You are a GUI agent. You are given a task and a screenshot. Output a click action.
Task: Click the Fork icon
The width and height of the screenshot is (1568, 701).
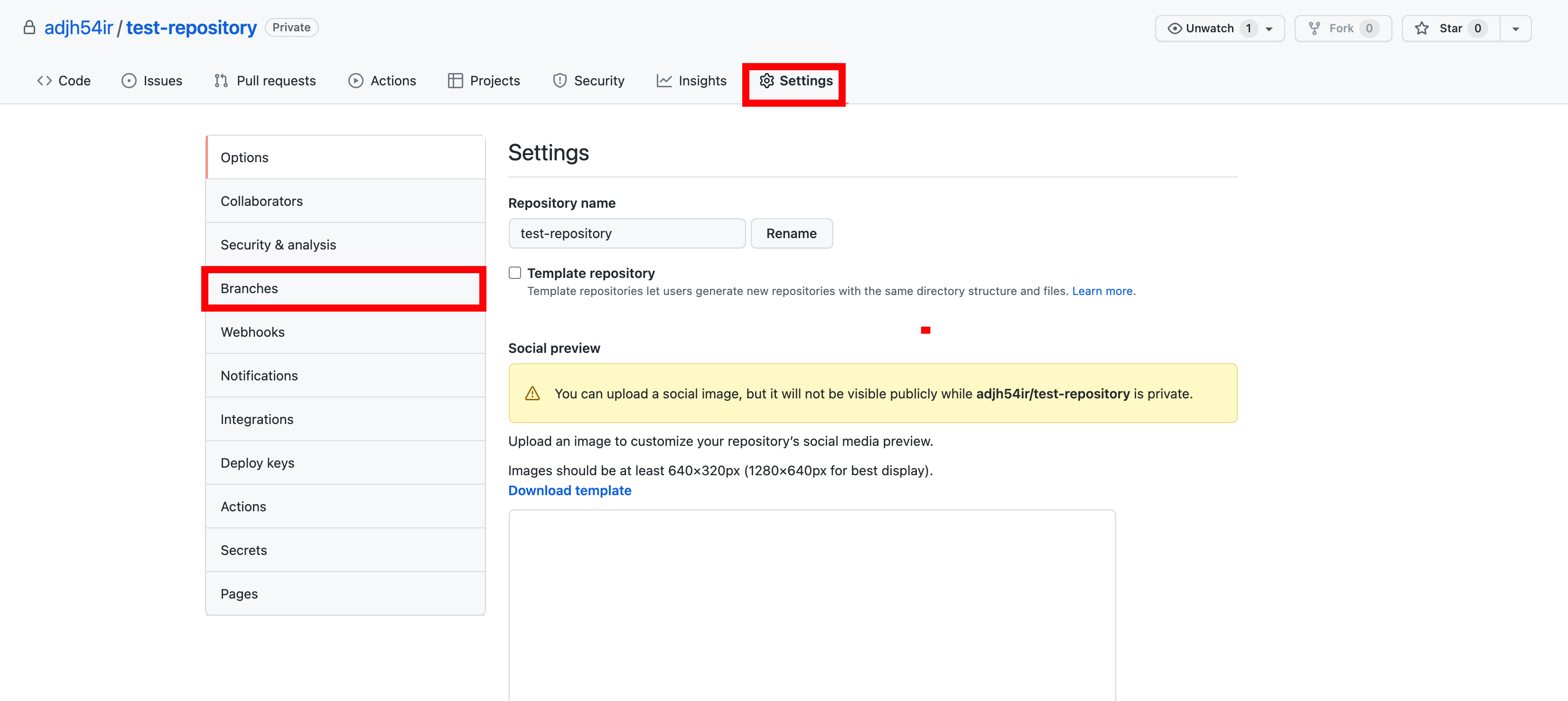pyautogui.click(x=1314, y=28)
